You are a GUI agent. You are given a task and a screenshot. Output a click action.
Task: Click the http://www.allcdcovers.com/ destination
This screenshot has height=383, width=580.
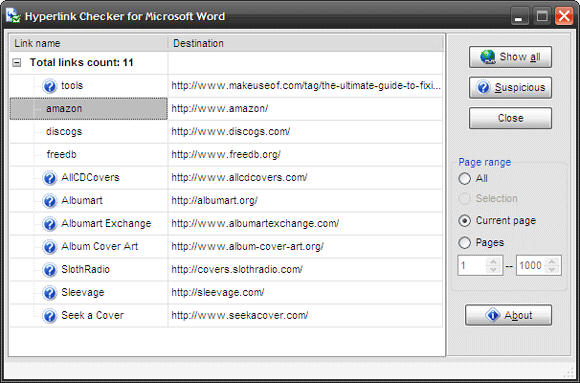pyautogui.click(x=239, y=178)
